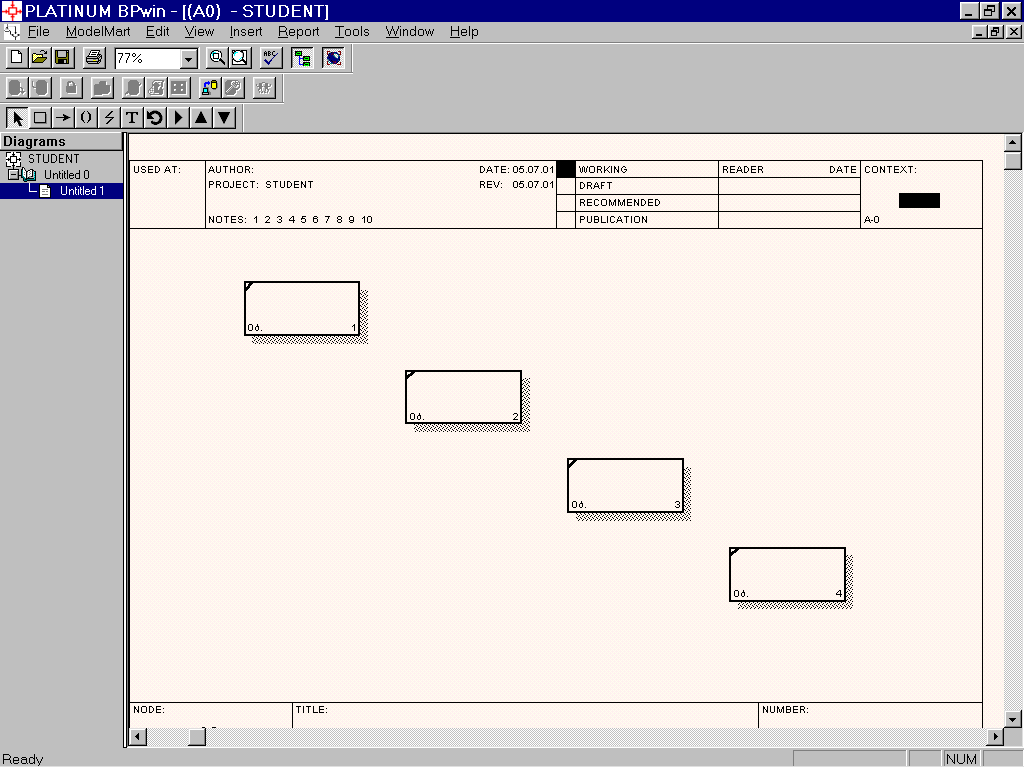Screen dimensions: 1024x768
Task: Run the ABC spell check icon
Action: [x=271, y=58]
